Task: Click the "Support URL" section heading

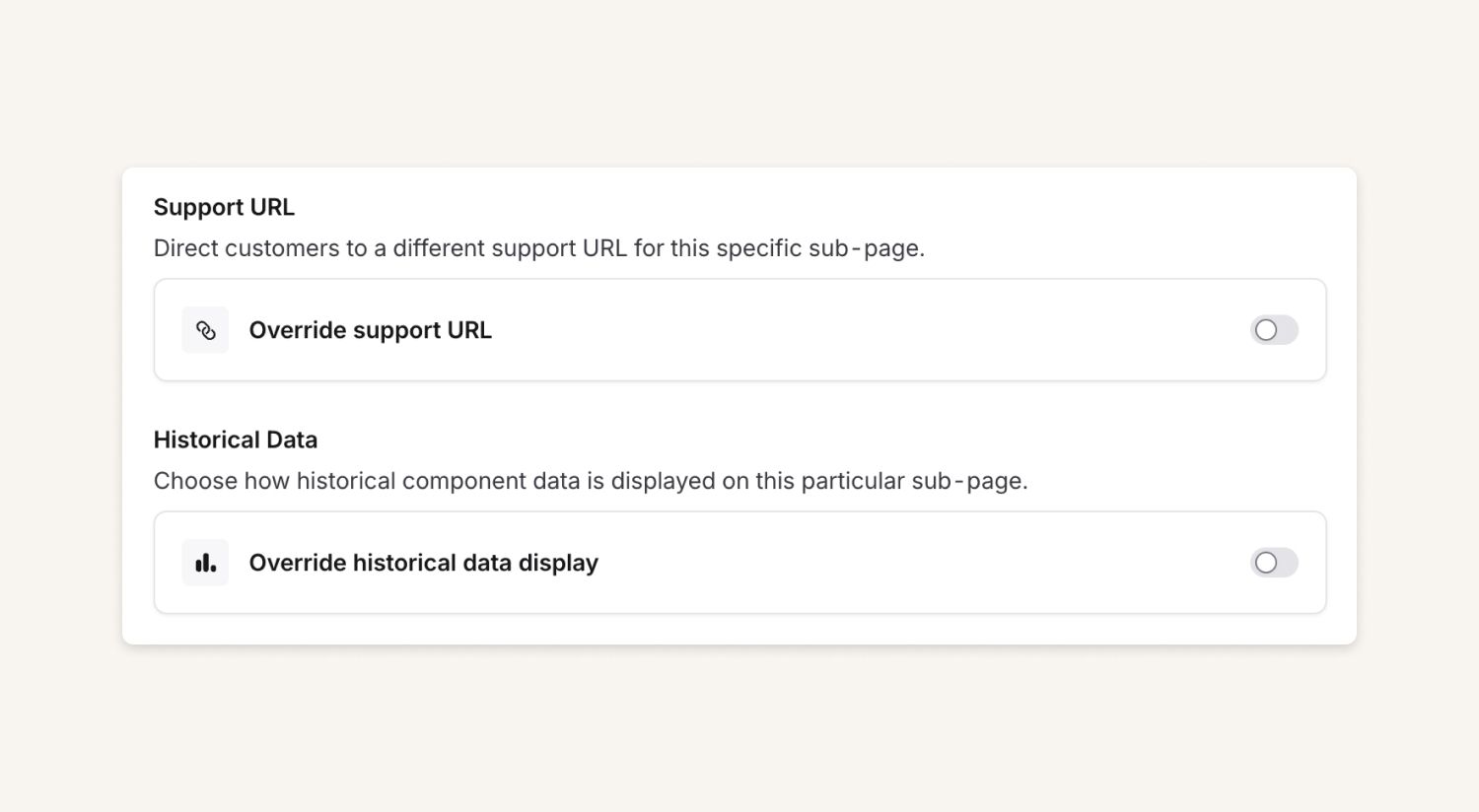Action: tap(224, 207)
